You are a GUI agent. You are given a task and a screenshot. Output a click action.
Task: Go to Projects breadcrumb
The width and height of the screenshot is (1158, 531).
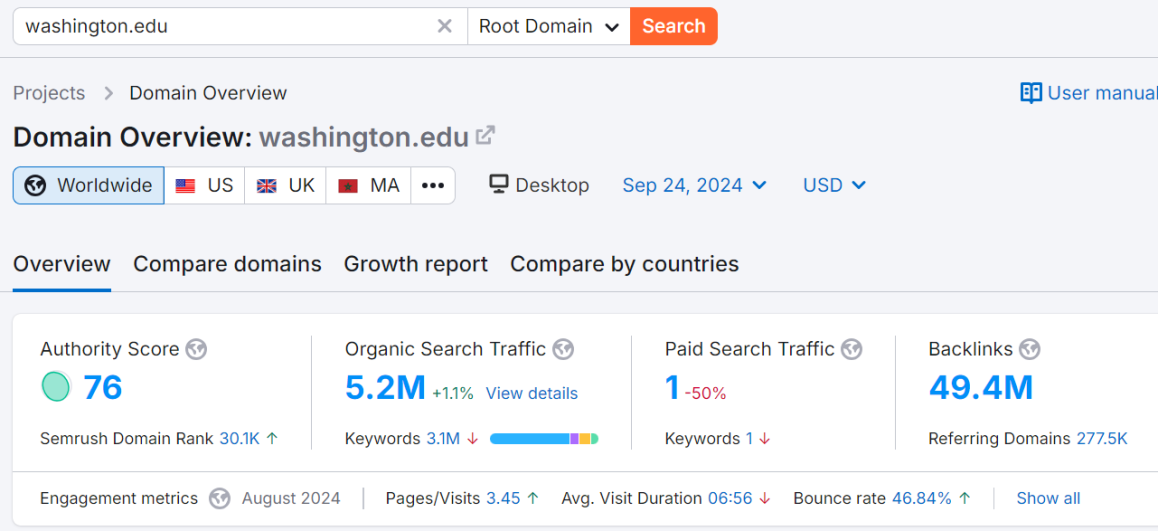(x=49, y=93)
